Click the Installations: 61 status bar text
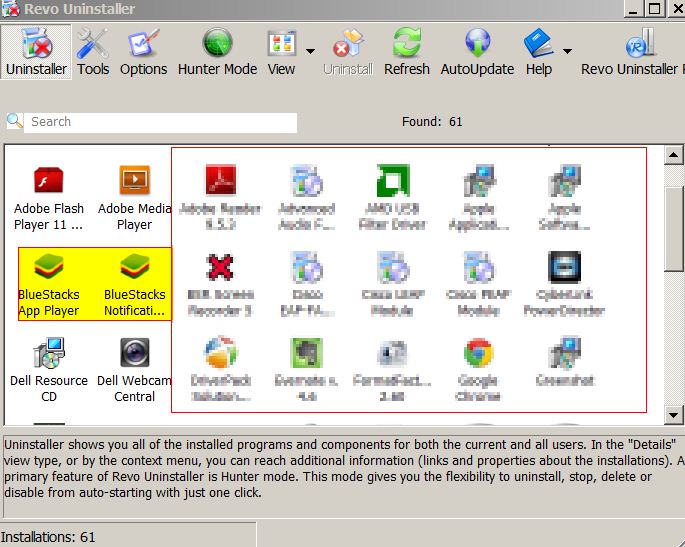Screen dimensions: 685x547 48,537
